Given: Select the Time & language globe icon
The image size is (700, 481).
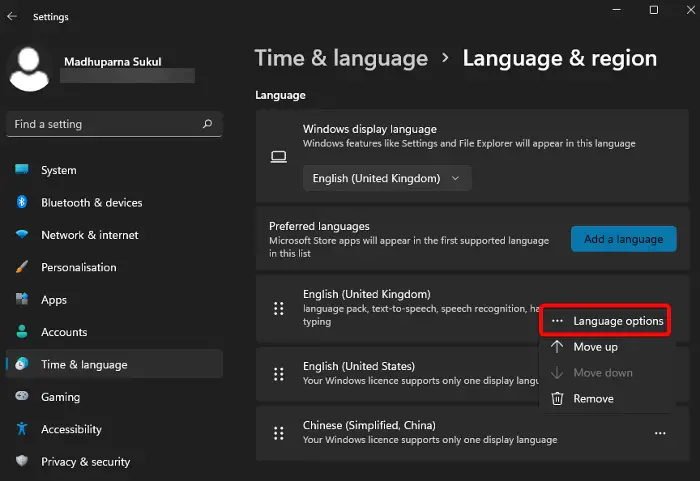Looking at the screenshot, I should tap(21, 364).
